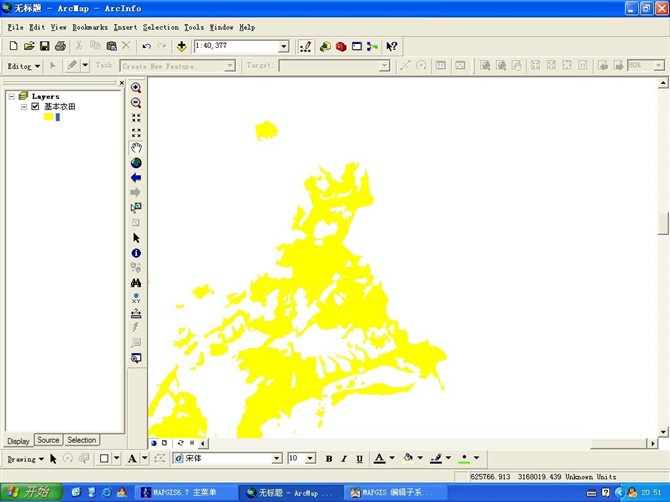The width and height of the screenshot is (670, 502).
Task: Switch to Data View button
Action: (154, 443)
